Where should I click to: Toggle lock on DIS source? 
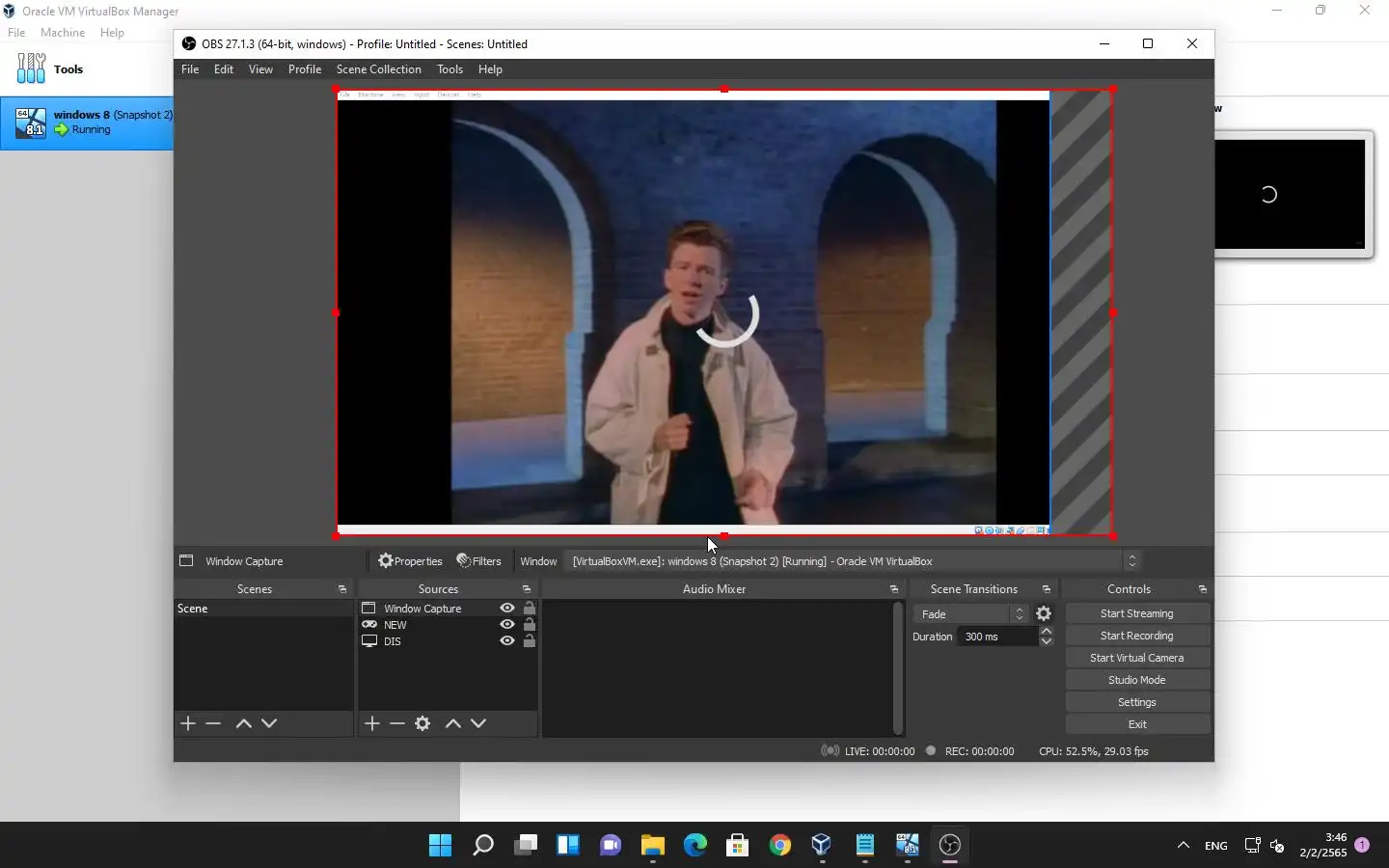530,641
